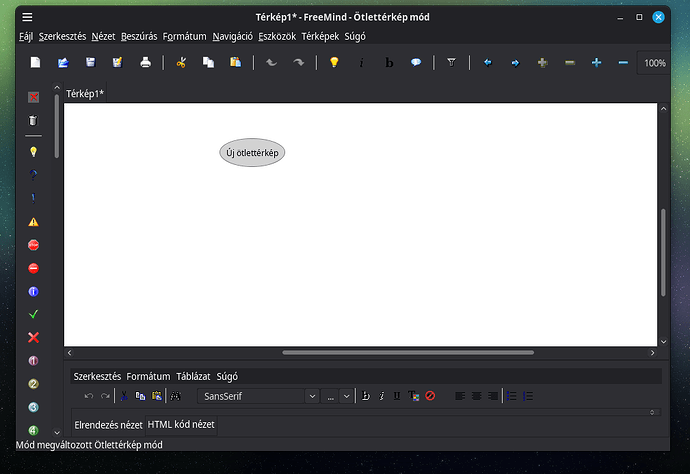
Task: Add the yellow warning triangle icon
Action: click(33, 222)
